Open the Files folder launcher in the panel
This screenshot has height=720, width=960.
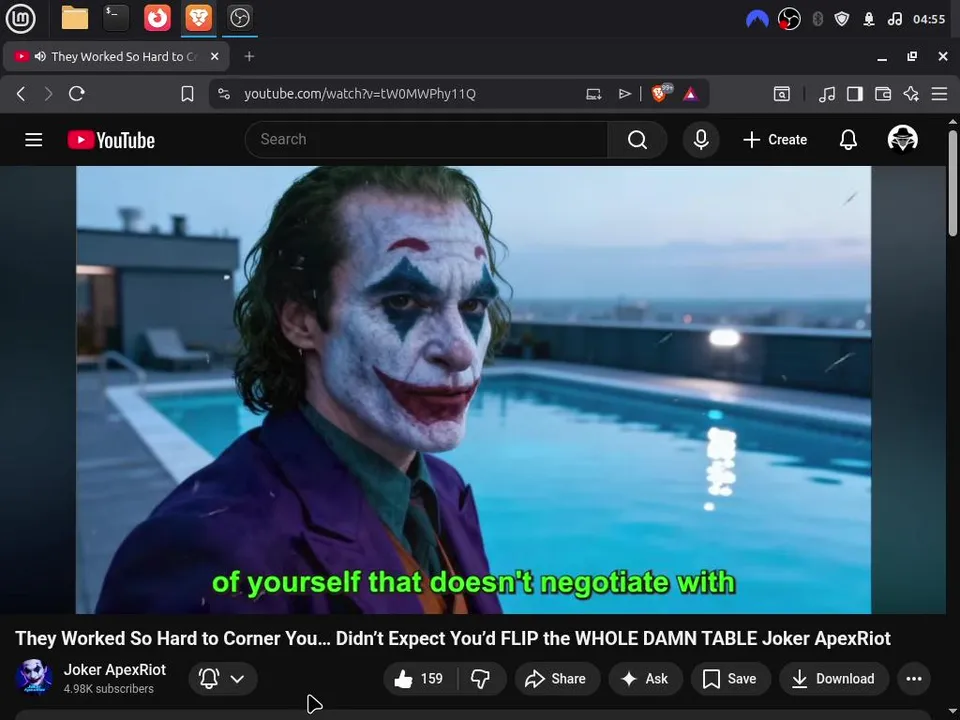pyautogui.click(x=75, y=18)
